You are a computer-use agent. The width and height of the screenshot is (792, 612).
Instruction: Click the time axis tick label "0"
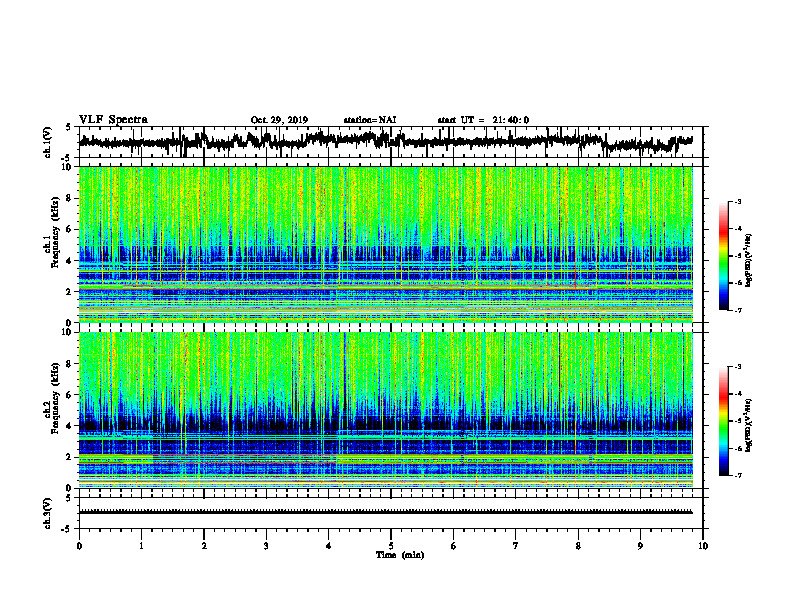tap(79, 546)
